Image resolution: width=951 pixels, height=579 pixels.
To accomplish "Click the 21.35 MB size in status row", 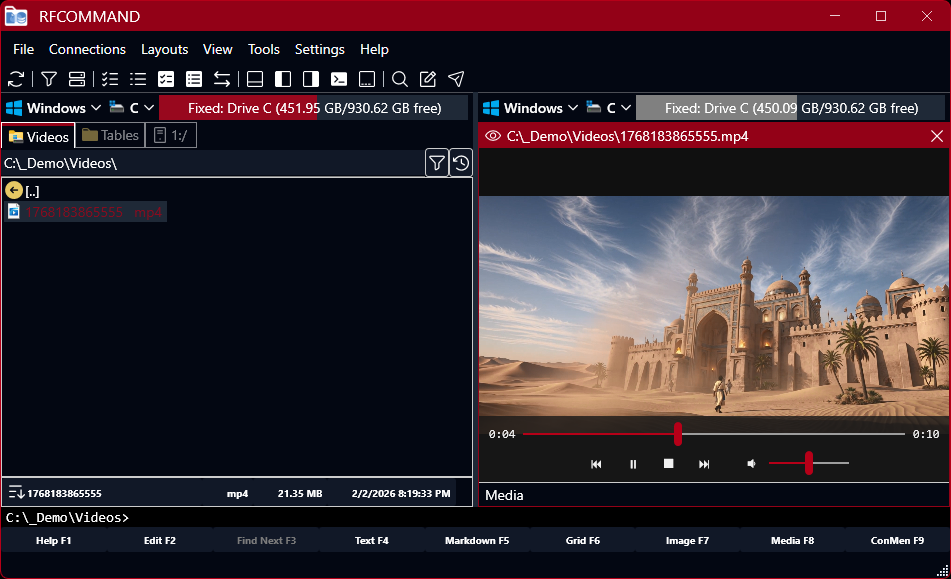I will click(x=300, y=494).
